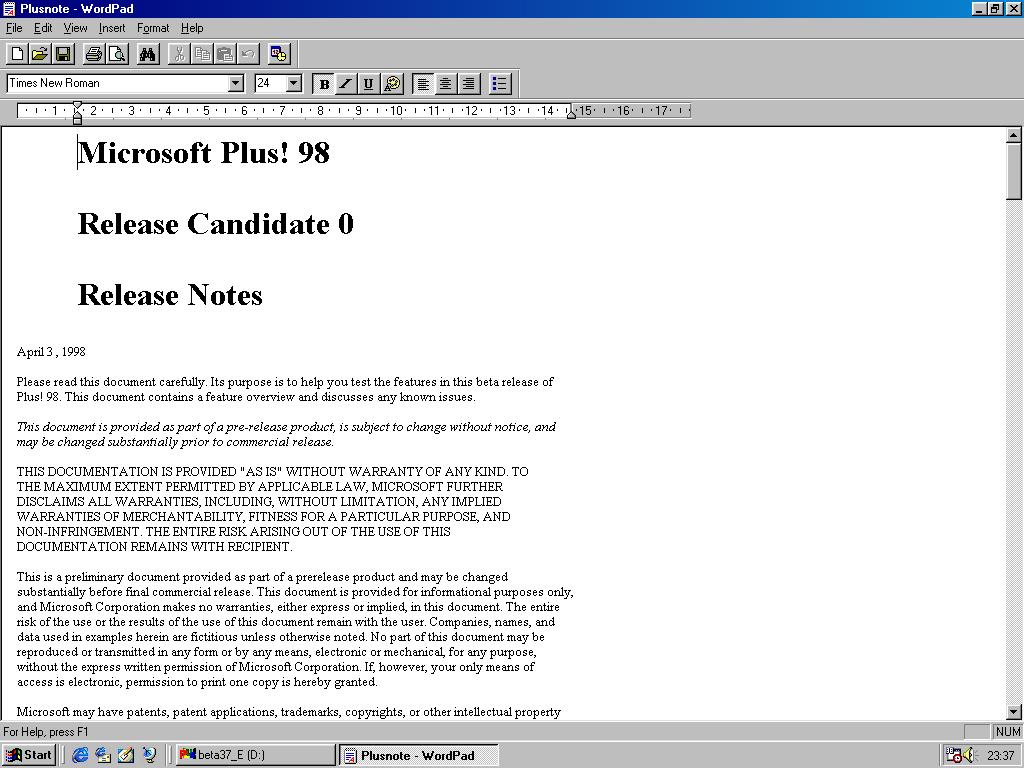Open the File menu

click(14, 28)
